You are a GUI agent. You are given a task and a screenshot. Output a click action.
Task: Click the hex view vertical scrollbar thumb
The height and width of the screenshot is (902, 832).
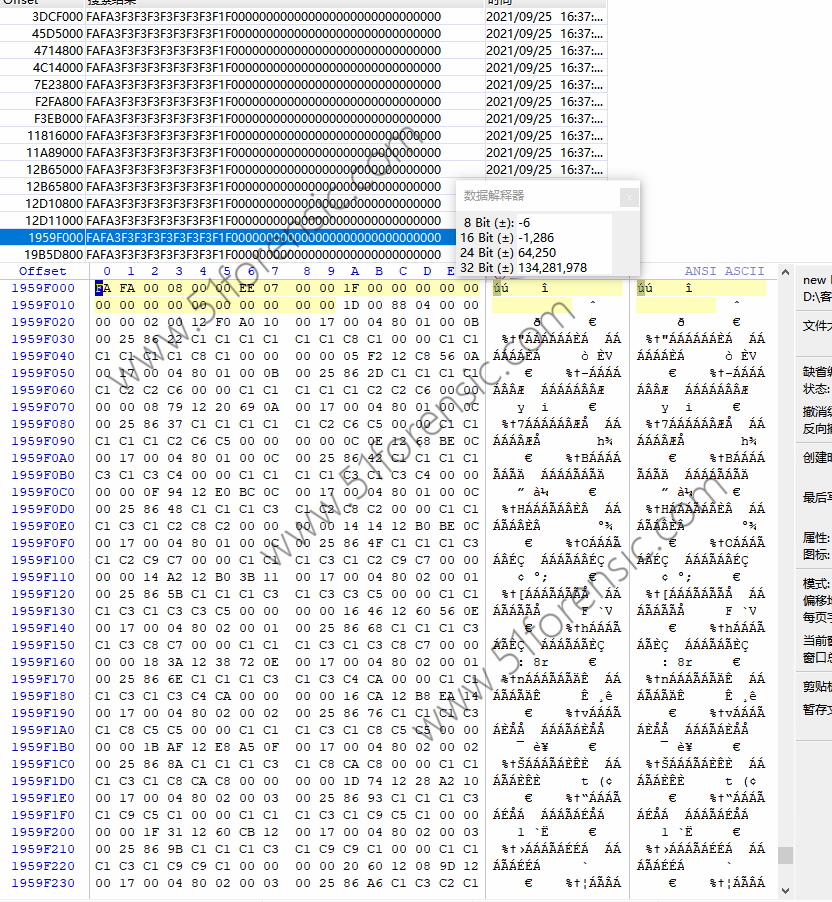coord(786,855)
